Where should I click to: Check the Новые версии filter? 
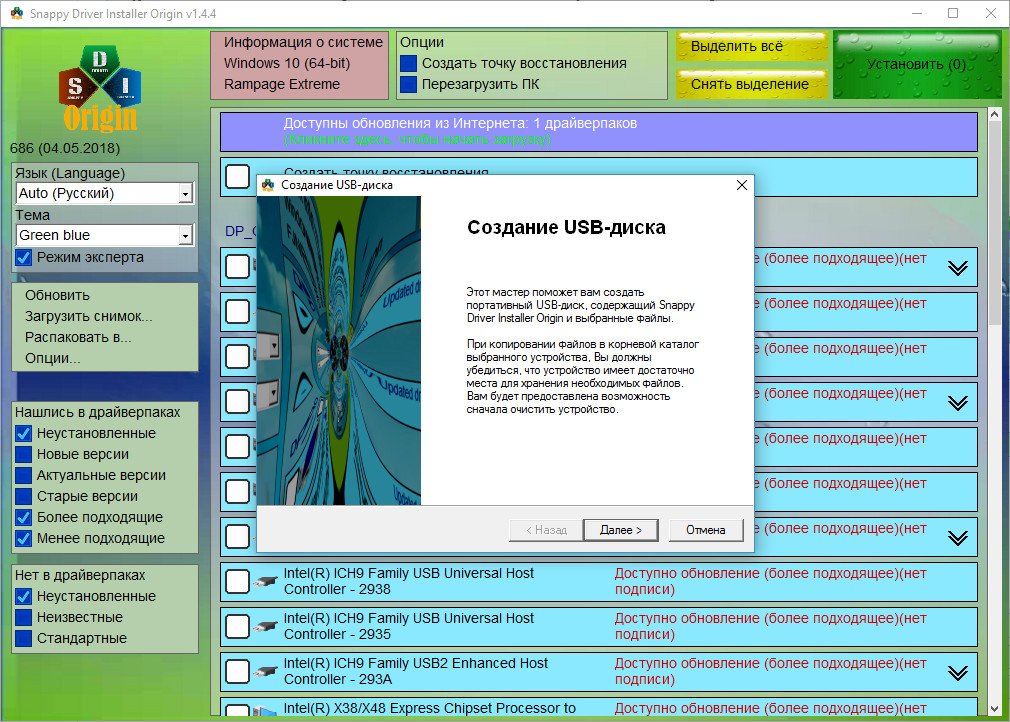[24, 455]
